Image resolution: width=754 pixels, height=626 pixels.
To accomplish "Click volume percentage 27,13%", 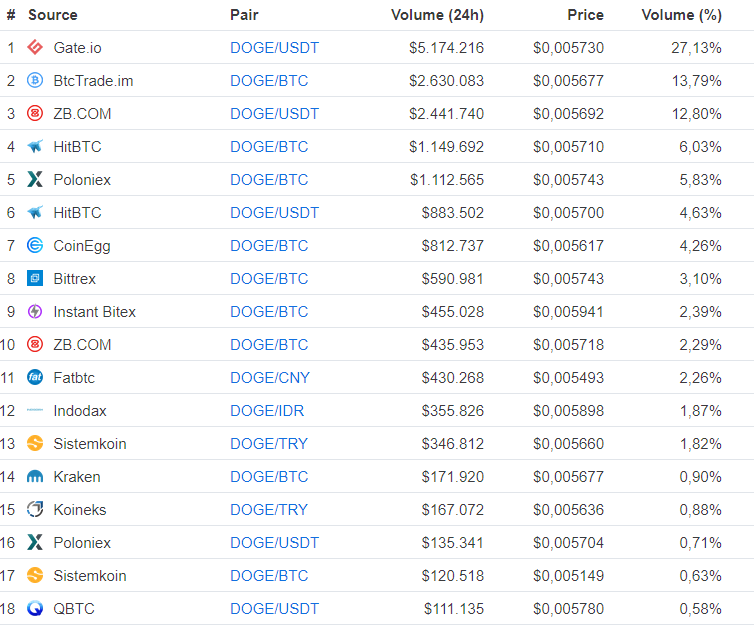I will [696, 48].
